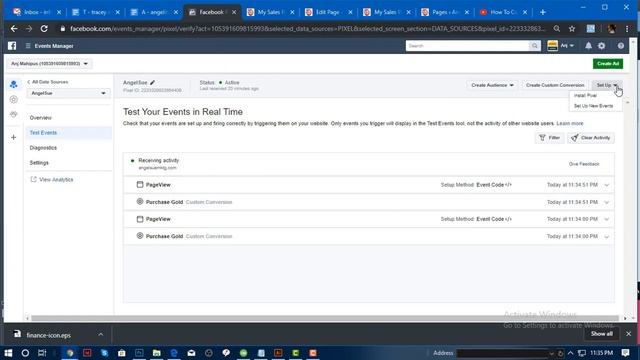The height and width of the screenshot is (360, 640).
Task: Open the finance-icon.eps downloaded file
Action: (x=48, y=335)
